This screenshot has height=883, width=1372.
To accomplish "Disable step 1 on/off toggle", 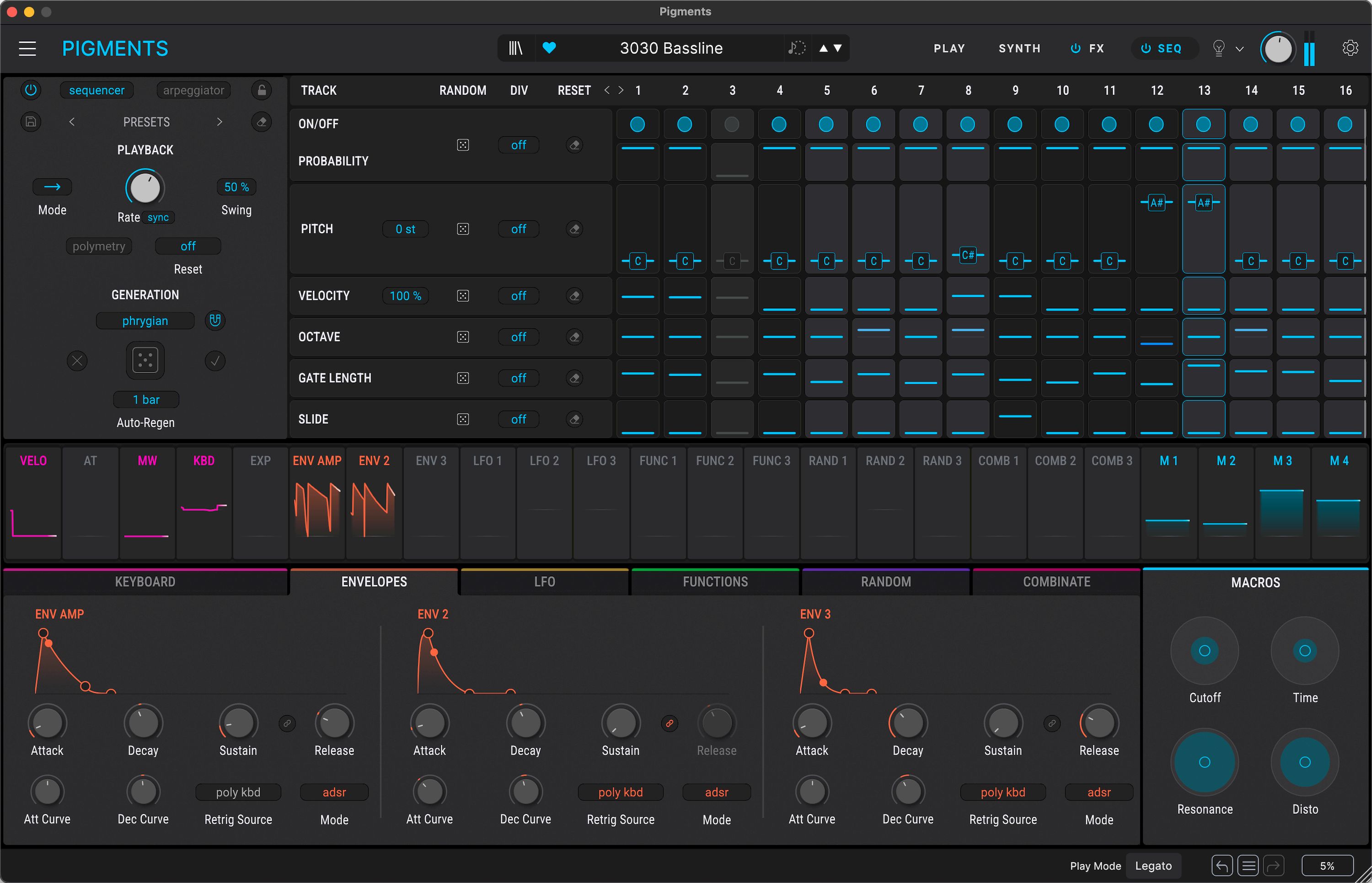I will [x=638, y=124].
